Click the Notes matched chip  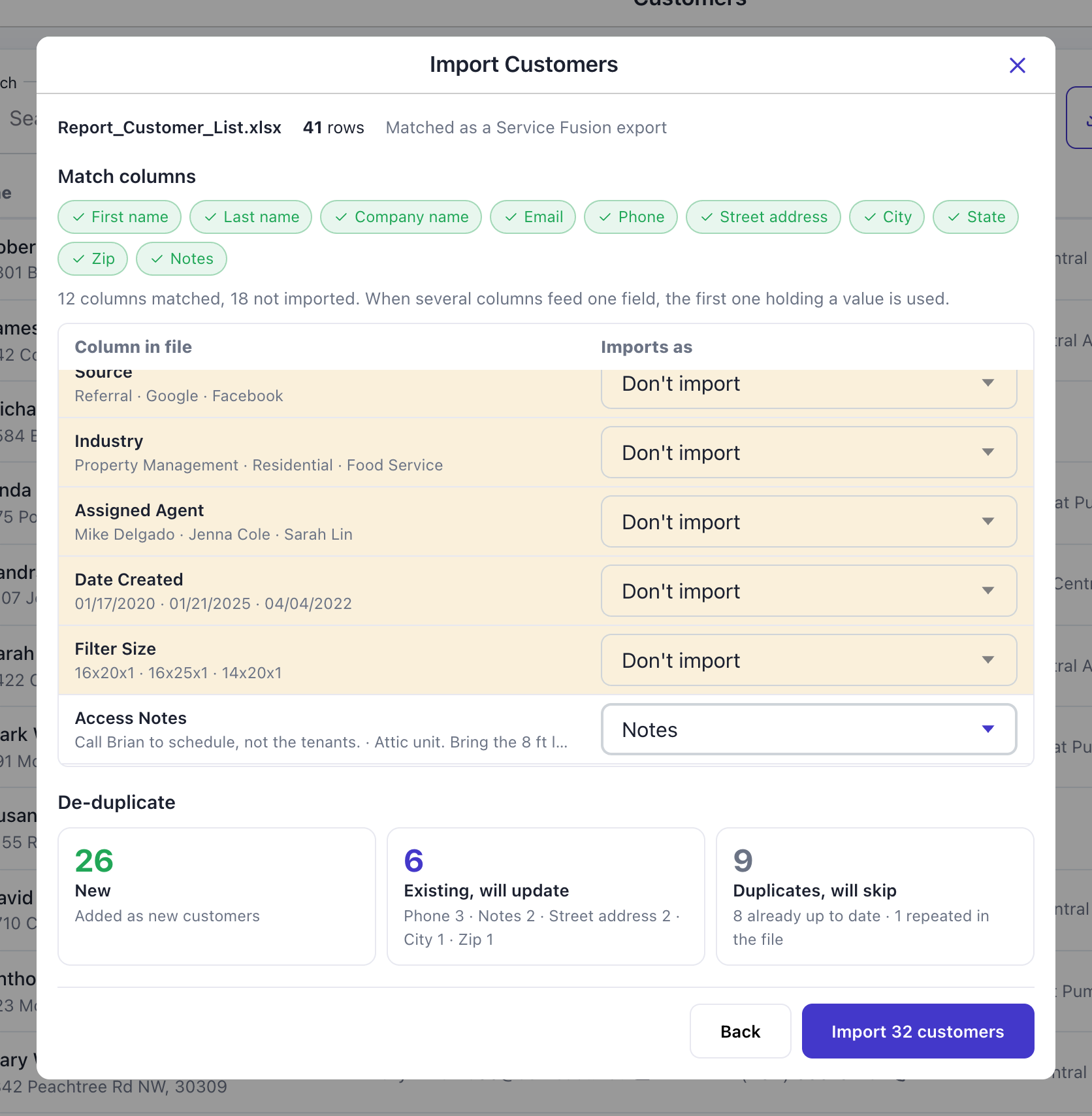182,259
